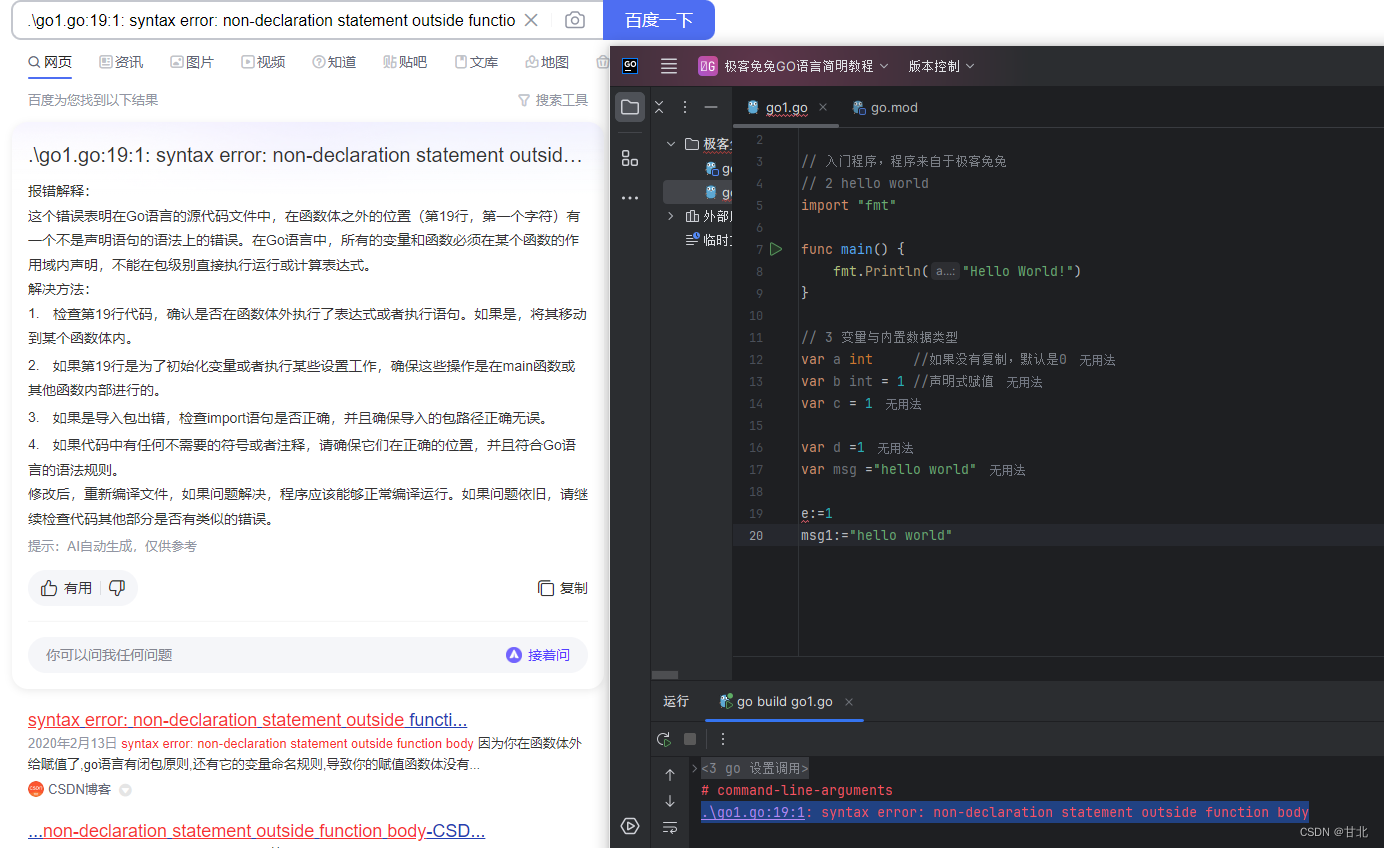Open Baidu 地图 tab
1384x848 pixels.
tap(547, 62)
